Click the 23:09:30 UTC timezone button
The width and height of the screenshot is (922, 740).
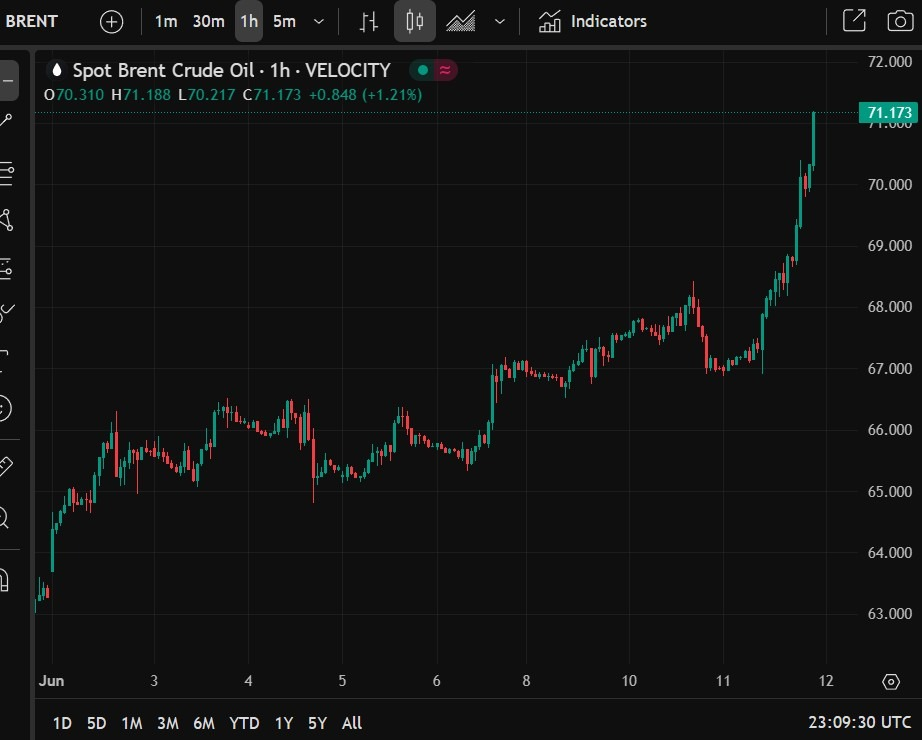click(860, 722)
